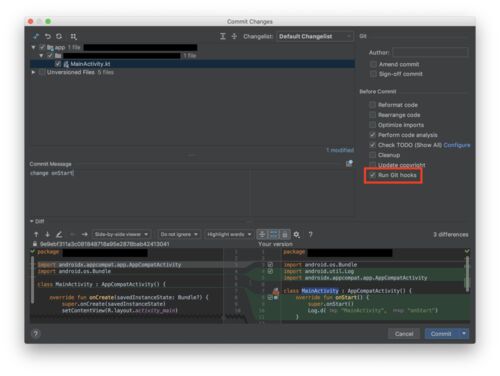The width and height of the screenshot is (500, 376).
Task: Click the right diff pane scrollbar
Action: tap(467, 273)
